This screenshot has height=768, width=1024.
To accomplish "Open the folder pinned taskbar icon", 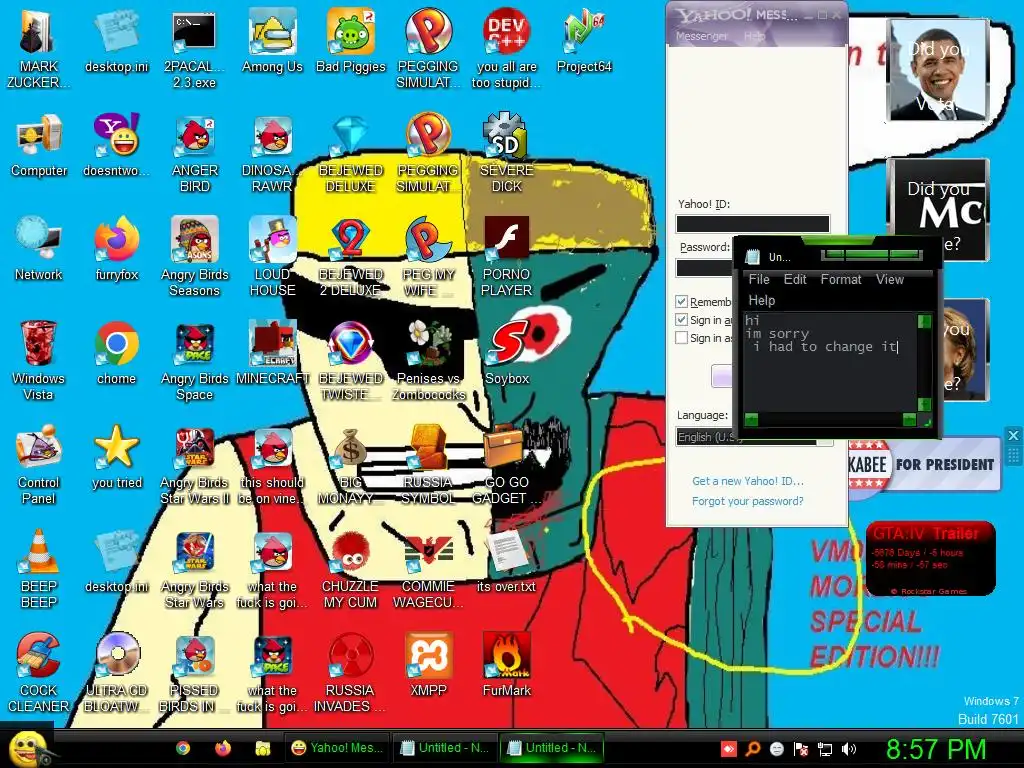I will click(263, 748).
